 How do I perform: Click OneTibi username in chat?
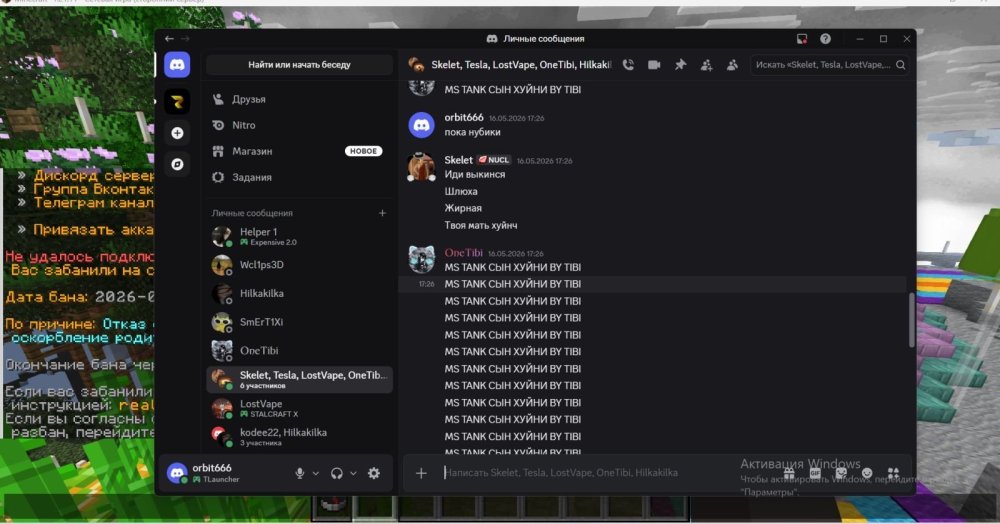pyautogui.click(x=464, y=253)
